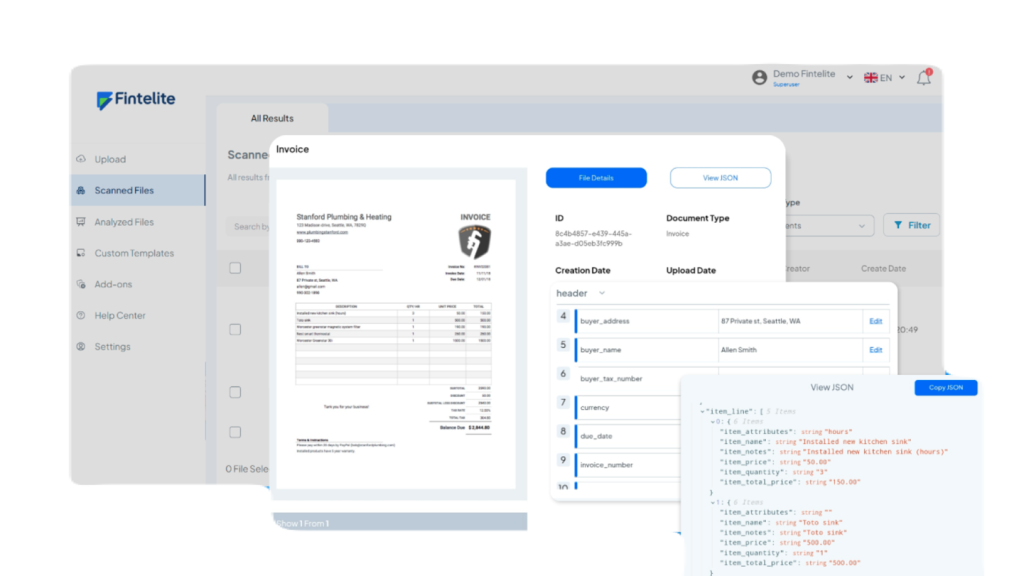Click the Settings icon in sidebar
This screenshot has width=1024, height=576.
(81, 346)
